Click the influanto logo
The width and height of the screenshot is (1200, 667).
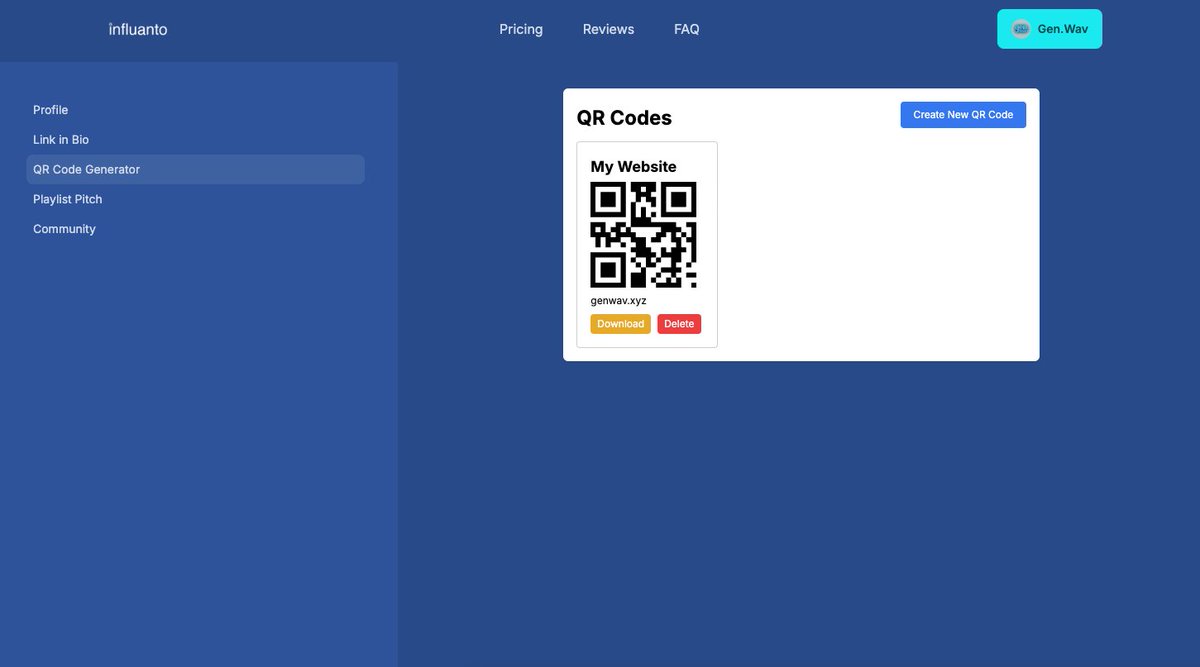(x=138, y=29)
